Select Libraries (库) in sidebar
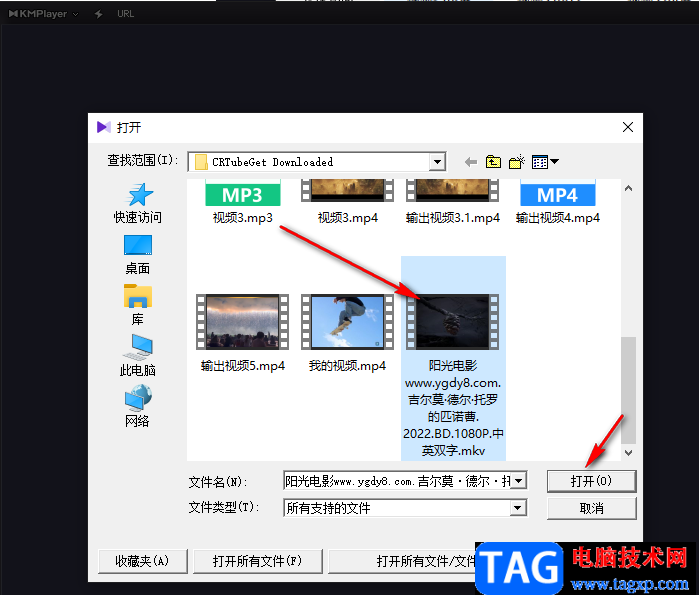 tap(138, 305)
